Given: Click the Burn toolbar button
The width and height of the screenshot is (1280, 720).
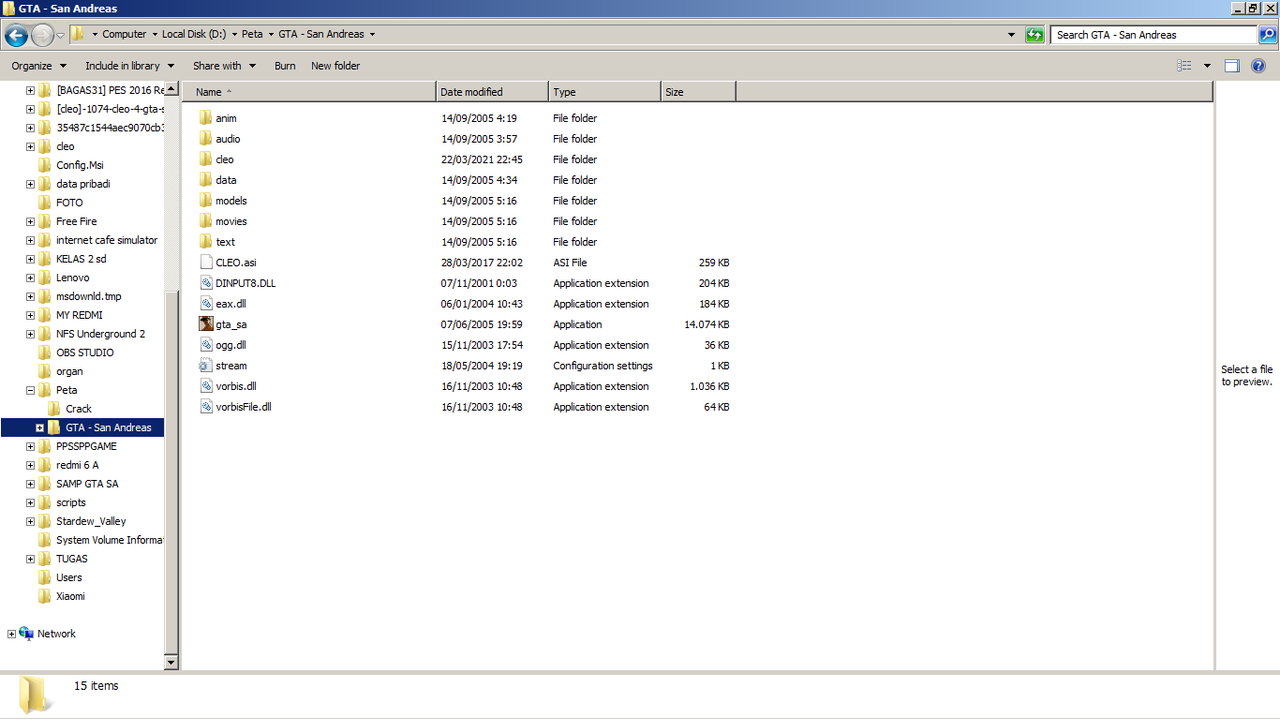Looking at the screenshot, I should coord(285,66).
